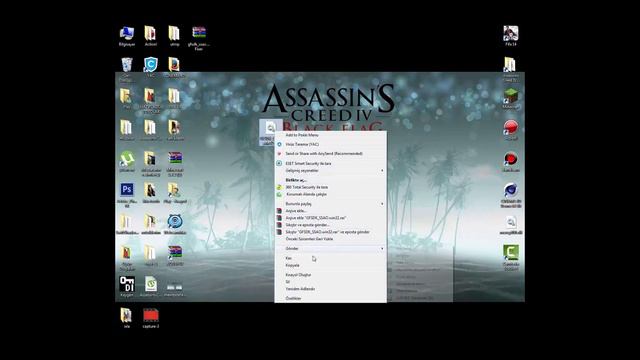Select 360 Total Security ile tara

click(330, 187)
